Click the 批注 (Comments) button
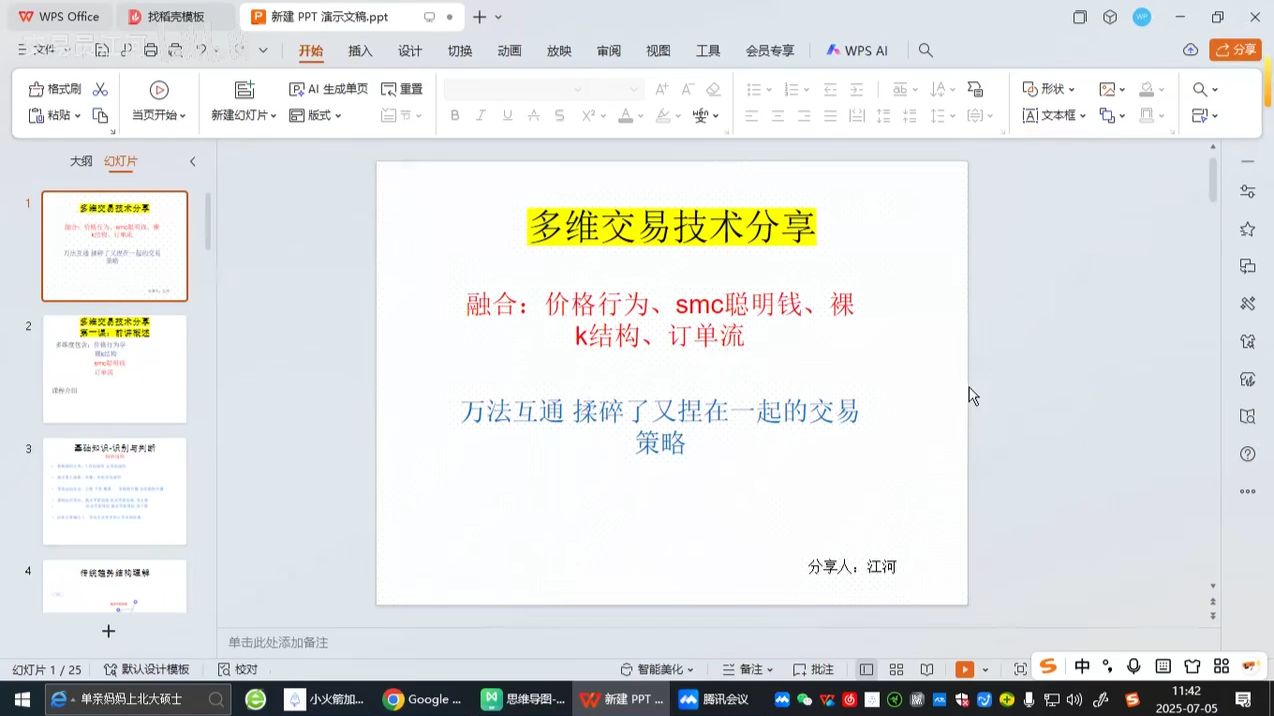Screen dimensions: 1274x716 point(814,669)
